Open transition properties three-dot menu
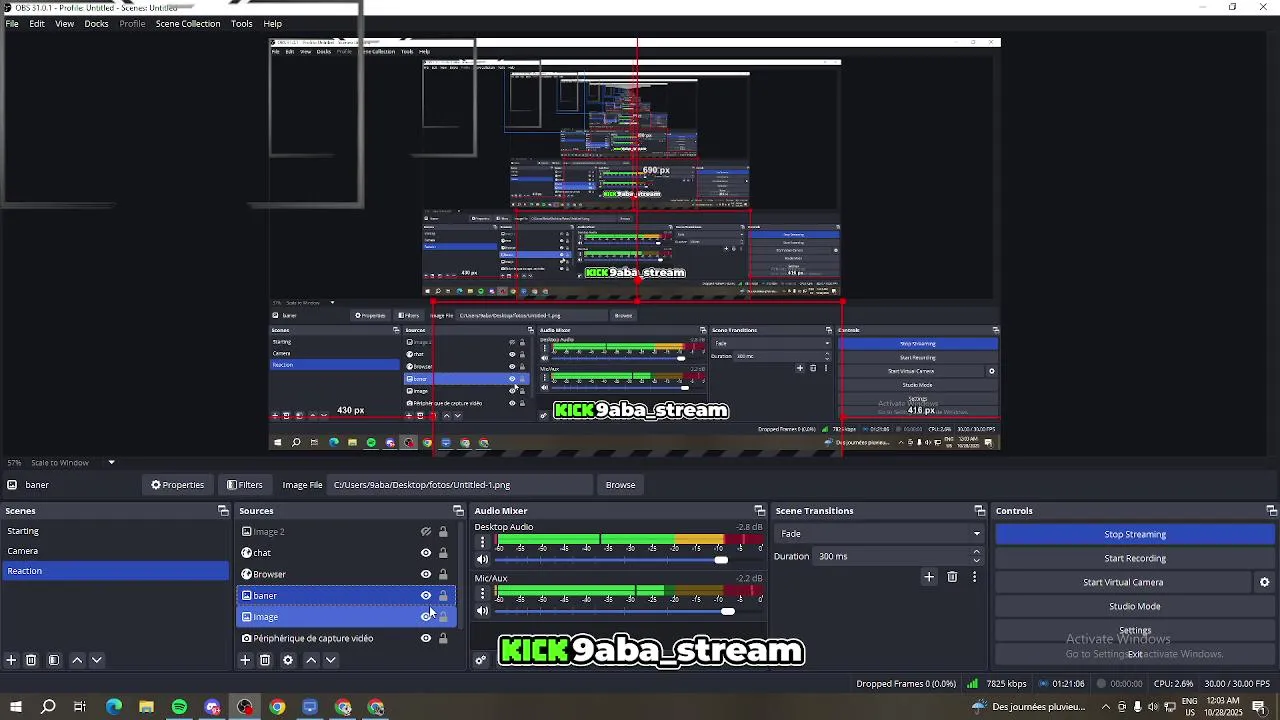 974,577
